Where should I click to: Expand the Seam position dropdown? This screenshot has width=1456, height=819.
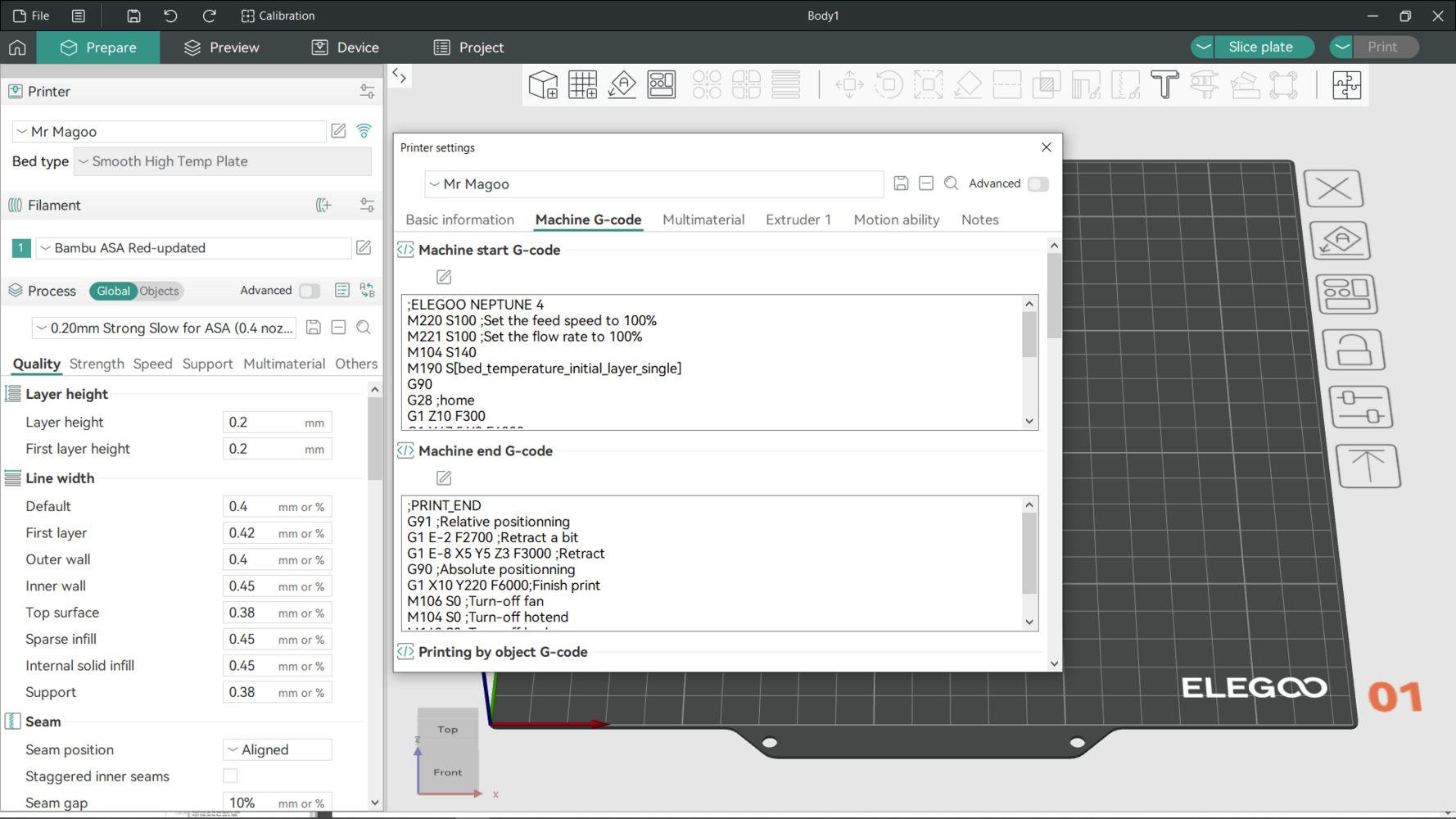[277, 749]
